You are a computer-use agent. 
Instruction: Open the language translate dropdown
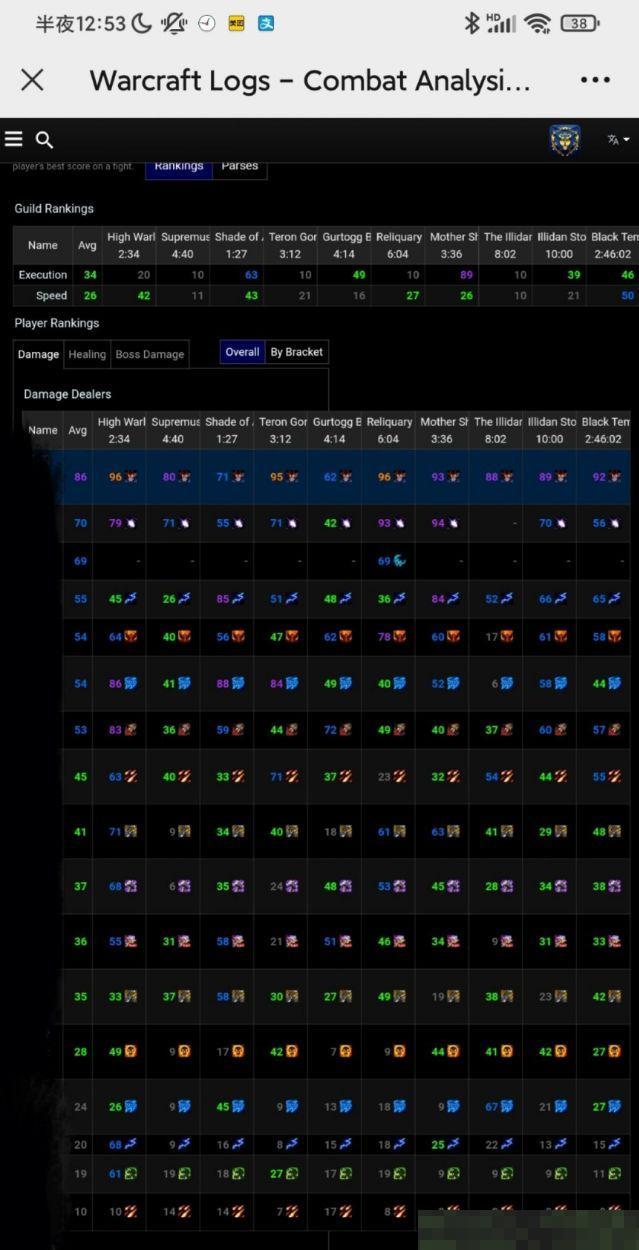tap(618, 140)
